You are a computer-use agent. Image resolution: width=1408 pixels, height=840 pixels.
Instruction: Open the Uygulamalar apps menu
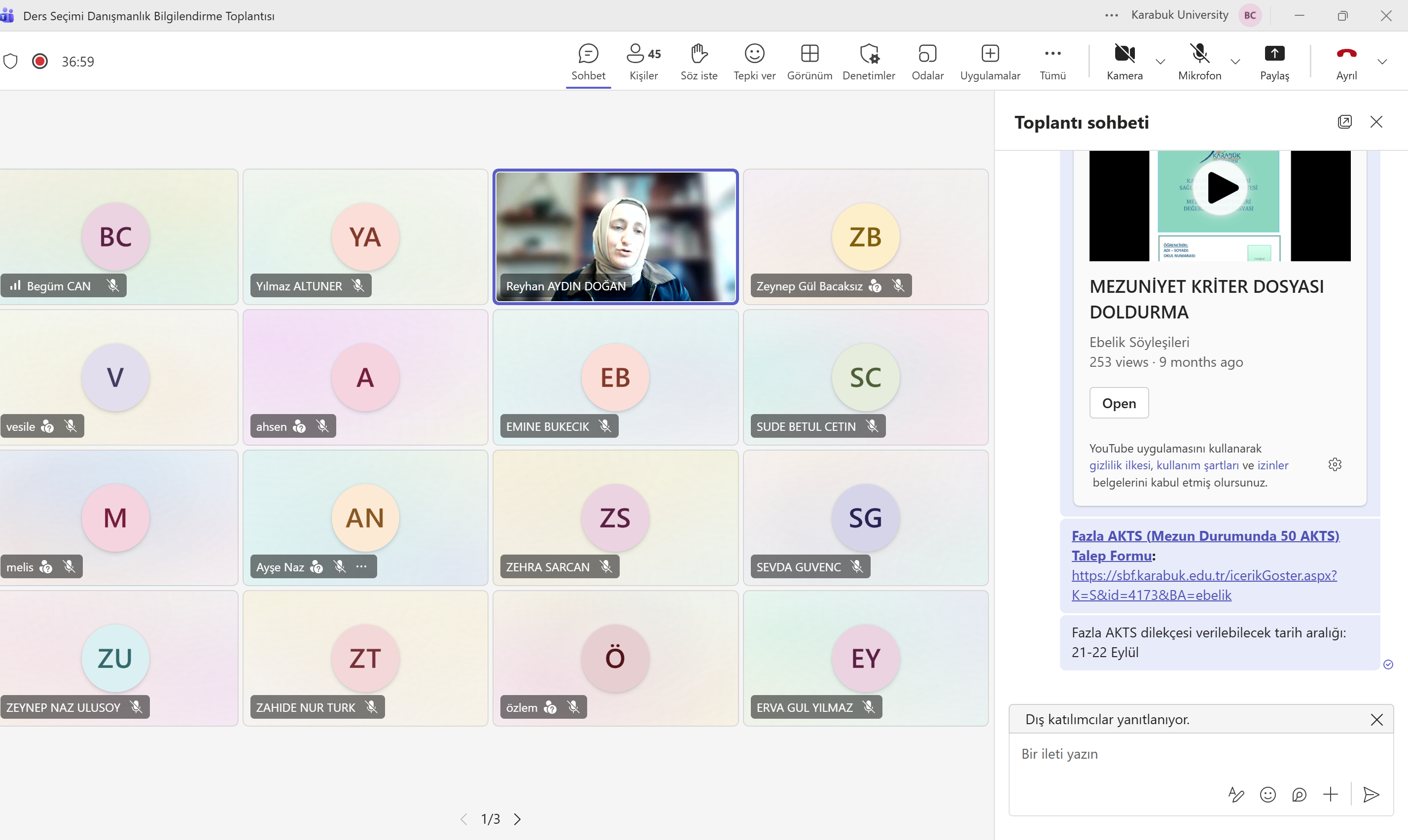point(990,62)
